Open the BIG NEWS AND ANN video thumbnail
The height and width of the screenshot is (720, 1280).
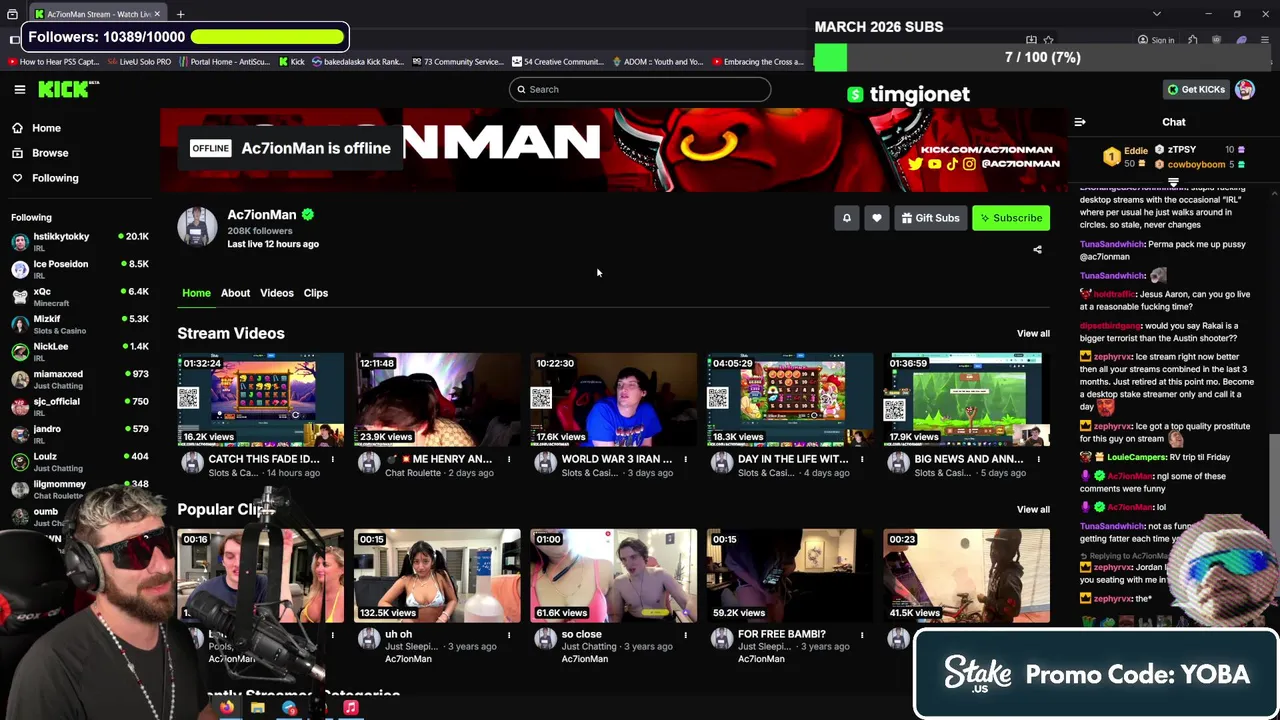(966, 399)
